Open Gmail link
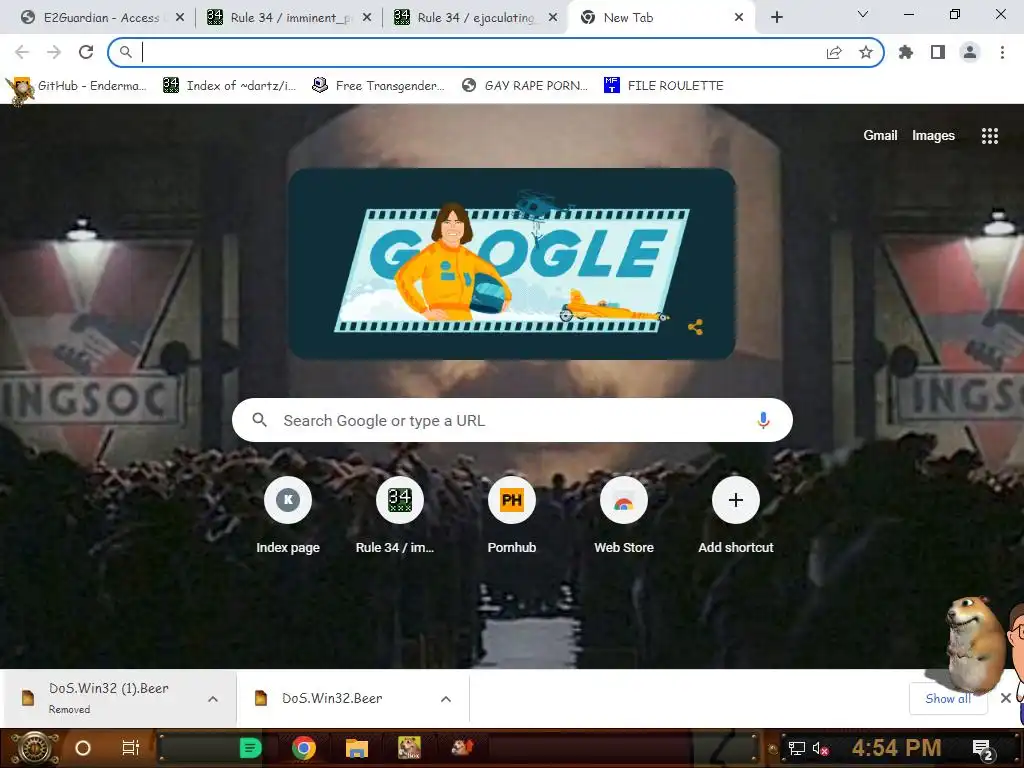 pos(880,135)
